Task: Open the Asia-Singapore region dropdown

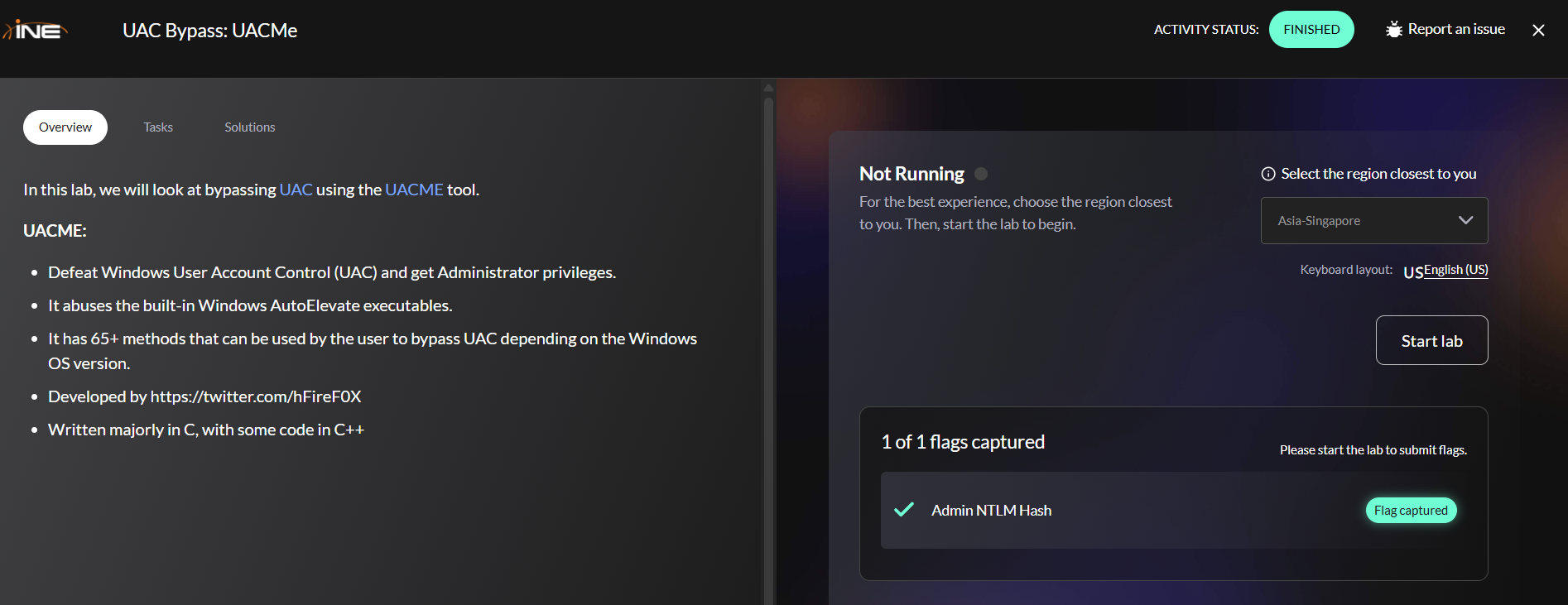Action: coord(1374,220)
